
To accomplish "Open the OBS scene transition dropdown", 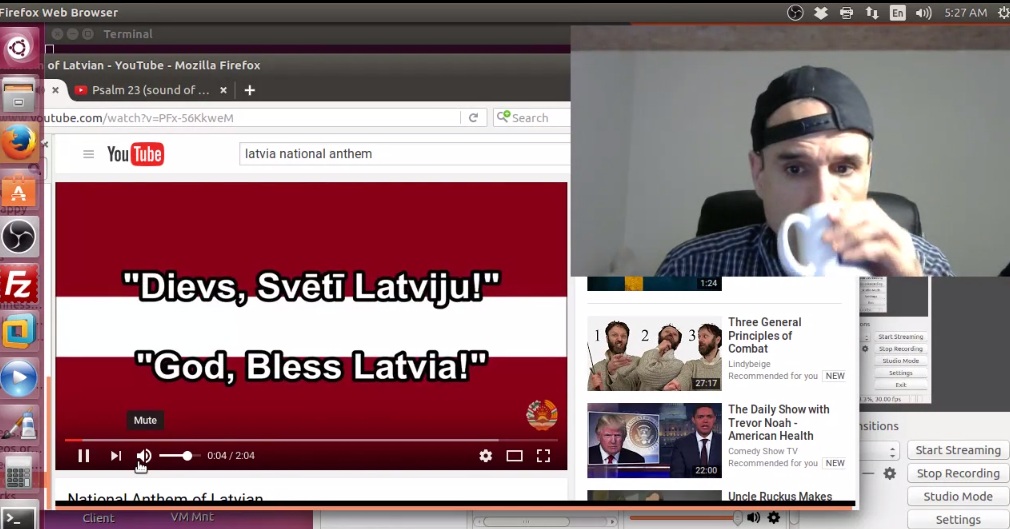I will tap(880, 450).
